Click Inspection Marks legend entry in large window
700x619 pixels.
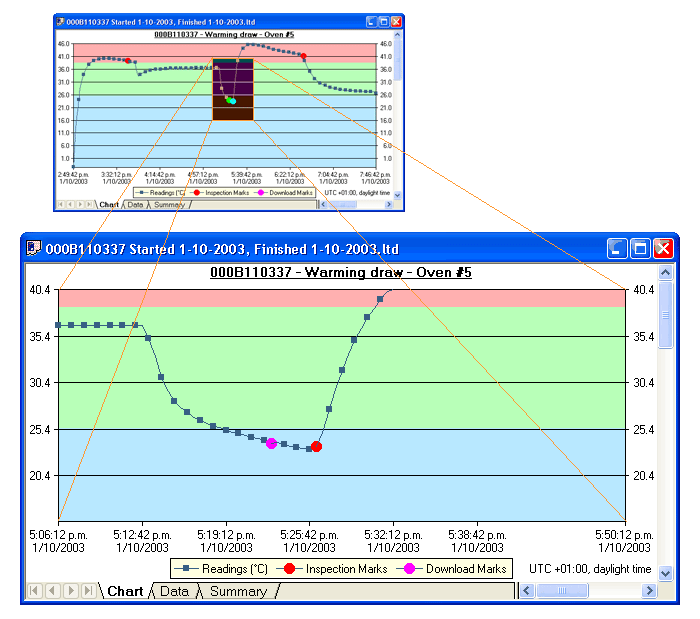pos(333,569)
